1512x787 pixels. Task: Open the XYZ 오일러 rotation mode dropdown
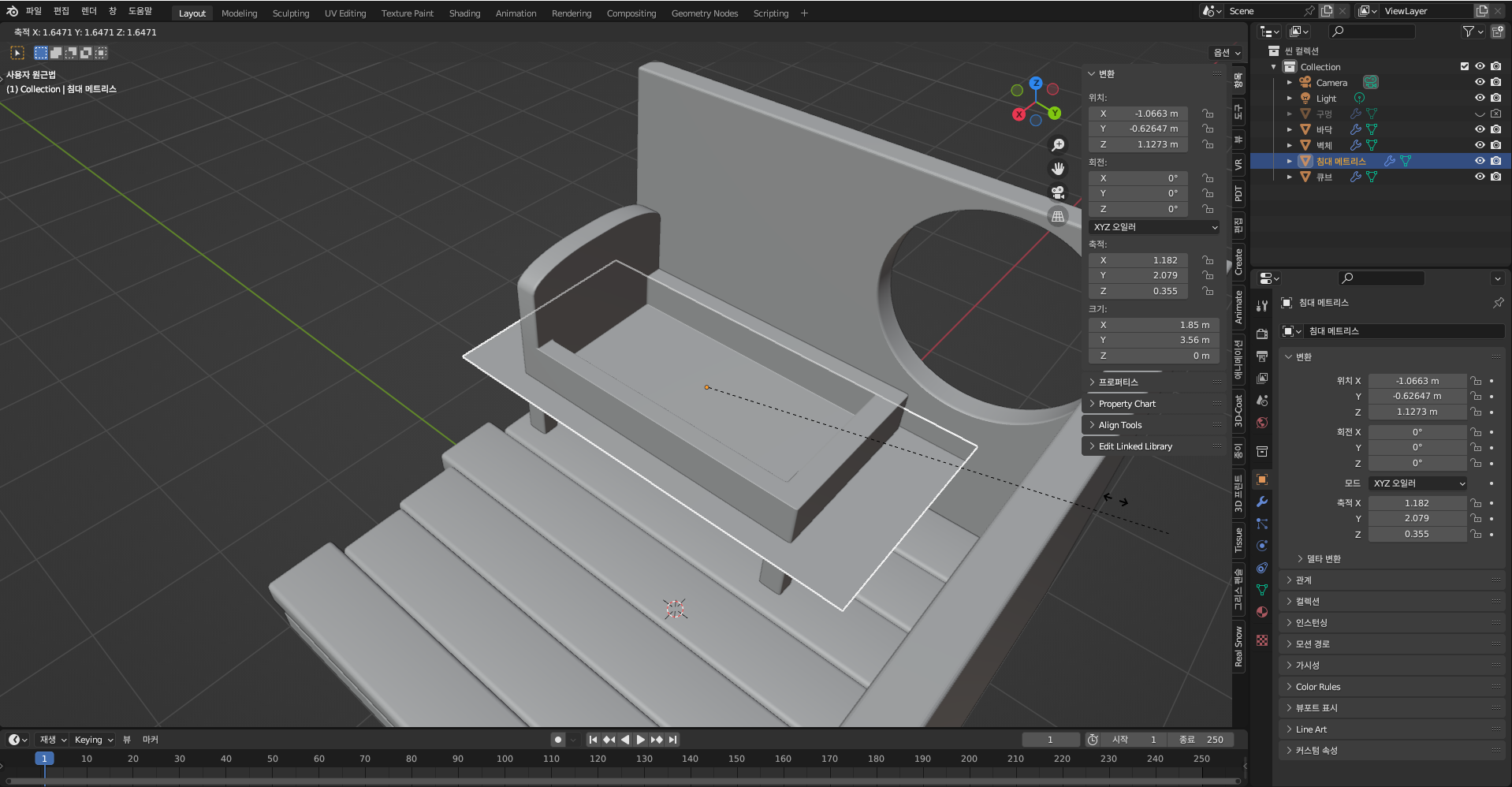click(1154, 227)
